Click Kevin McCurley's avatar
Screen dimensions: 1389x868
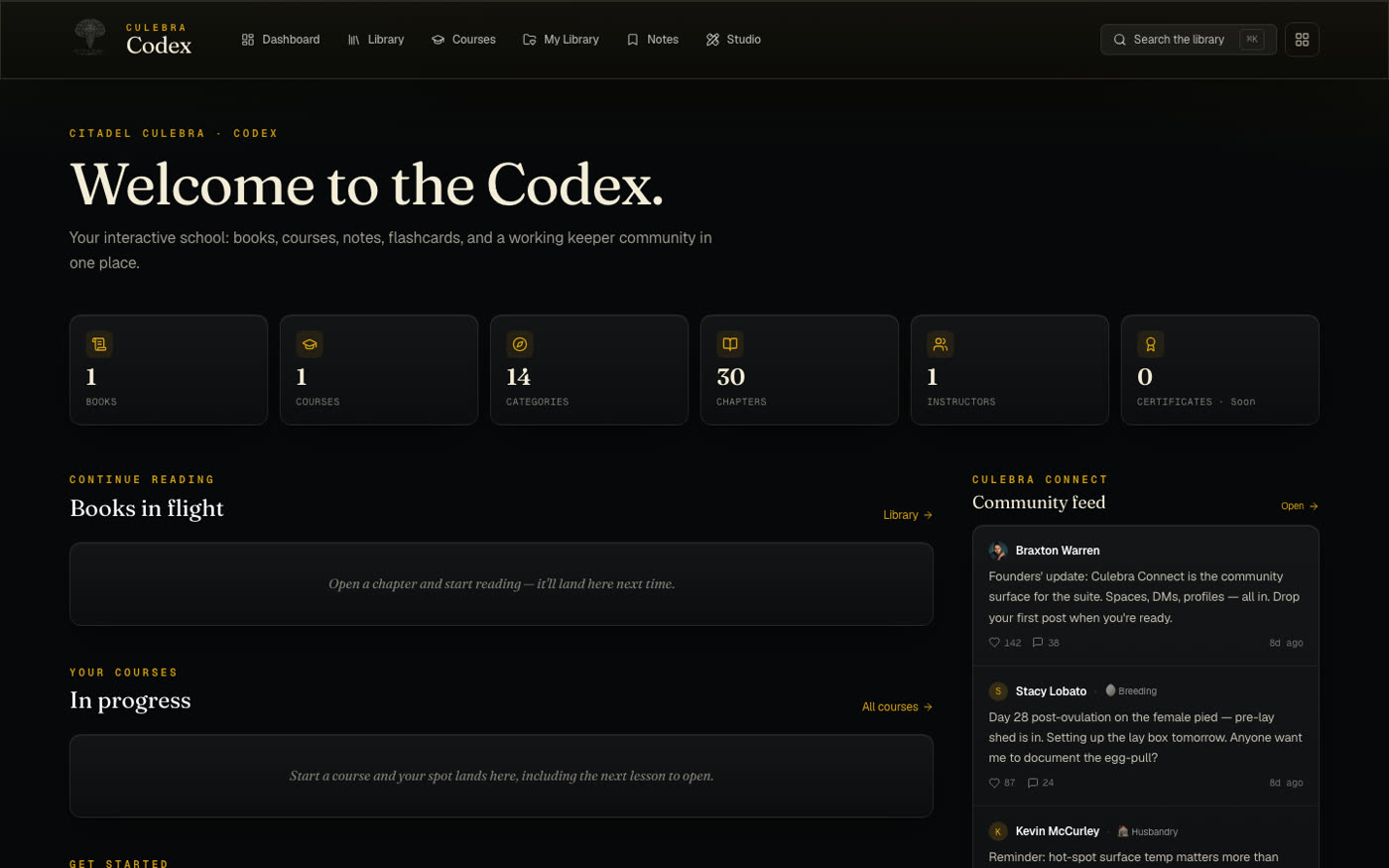998,831
